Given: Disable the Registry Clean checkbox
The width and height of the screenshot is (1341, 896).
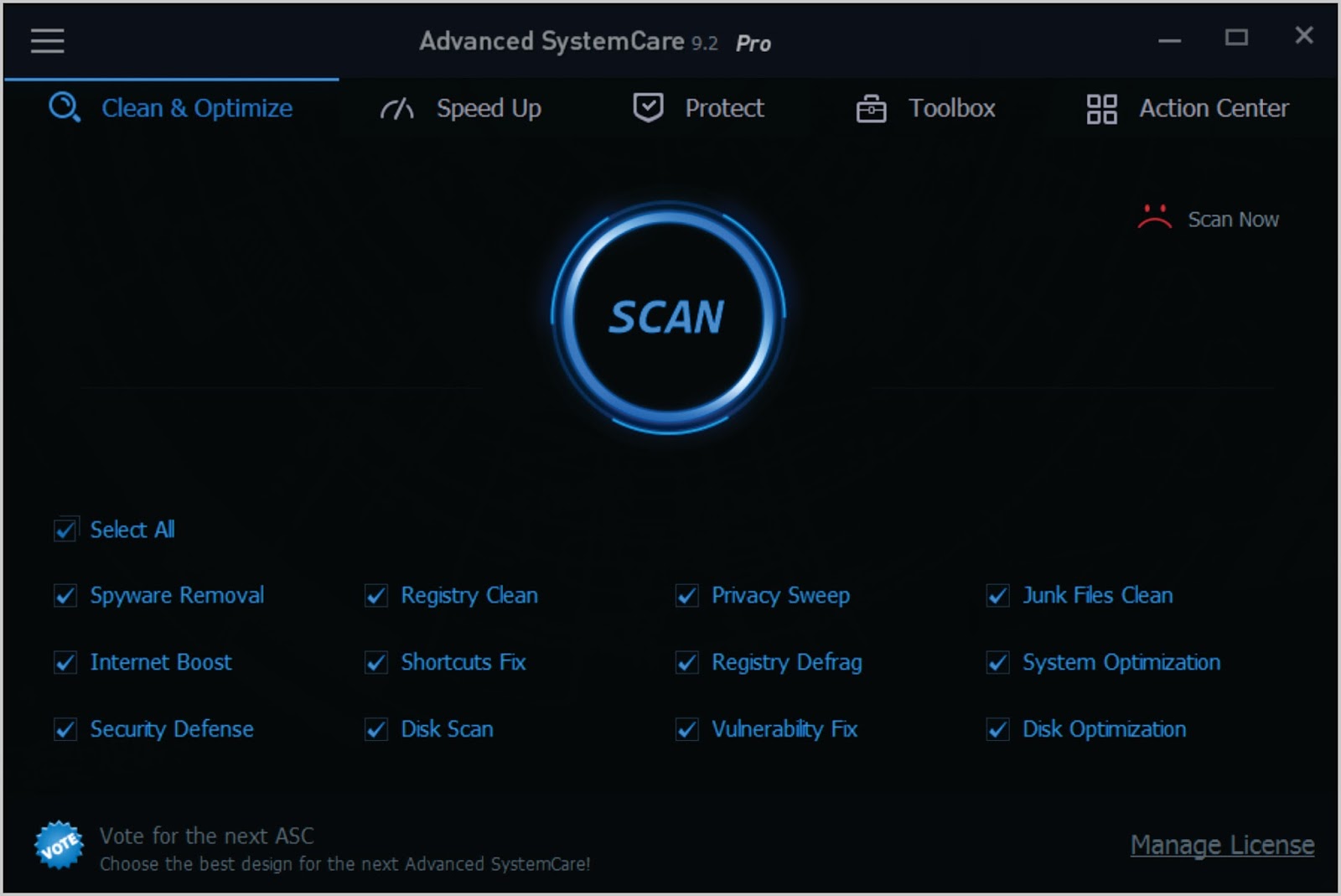Looking at the screenshot, I should pyautogui.click(x=376, y=595).
